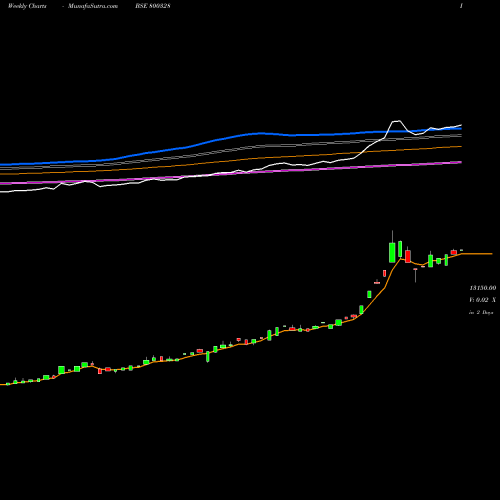Click the price value "13130.00"

pos(483,288)
